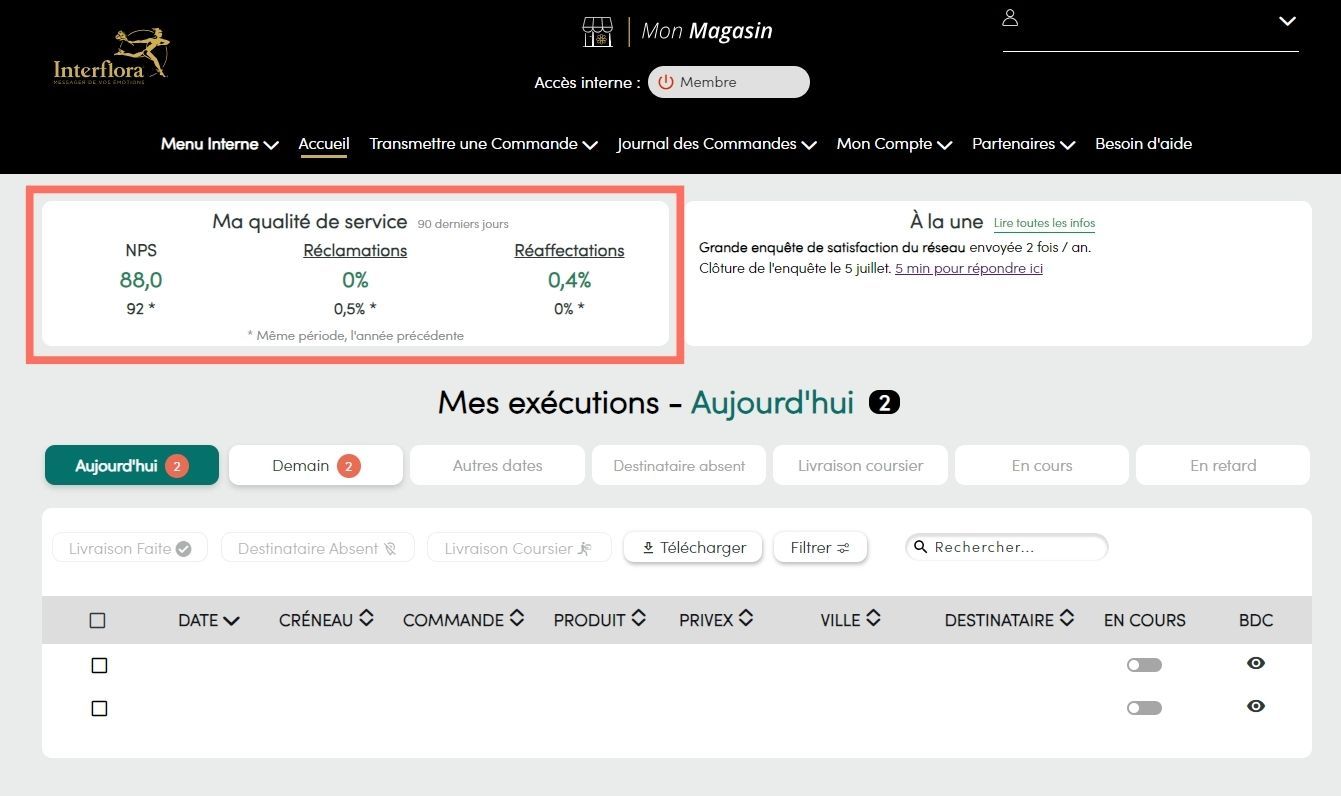Click the NPS score 88,0
The width and height of the screenshot is (1341, 796).
(141, 280)
